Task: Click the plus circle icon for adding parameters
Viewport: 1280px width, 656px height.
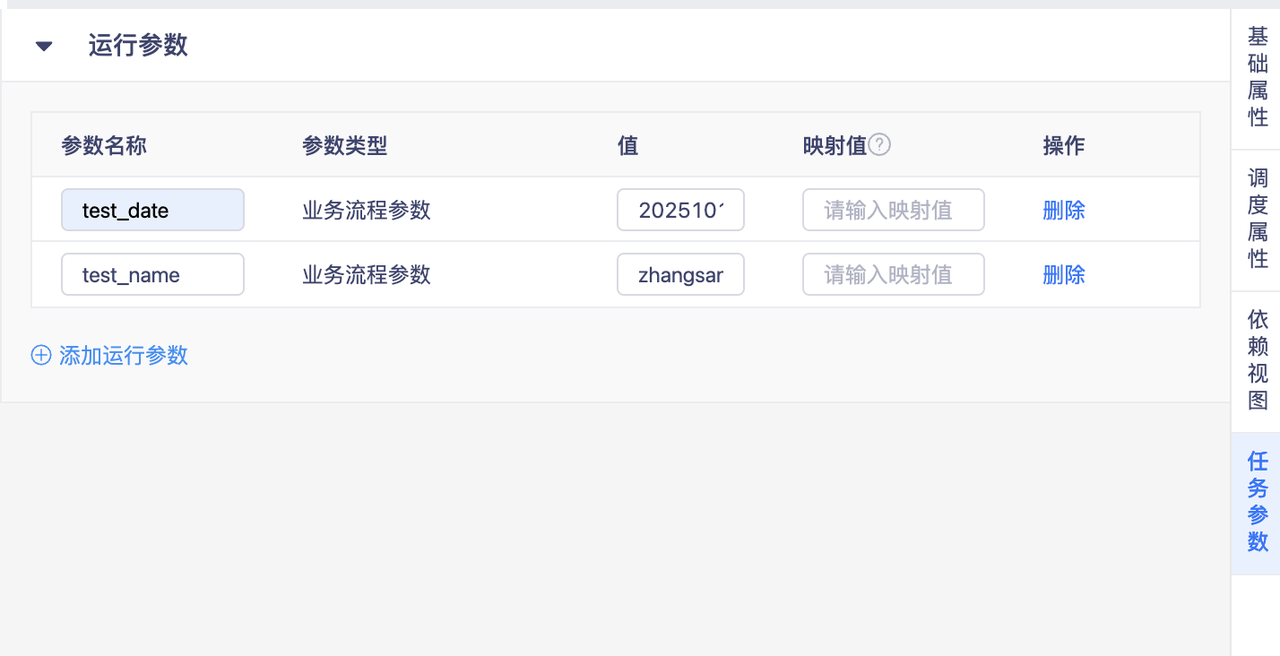Action: click(x=41, y=355)
